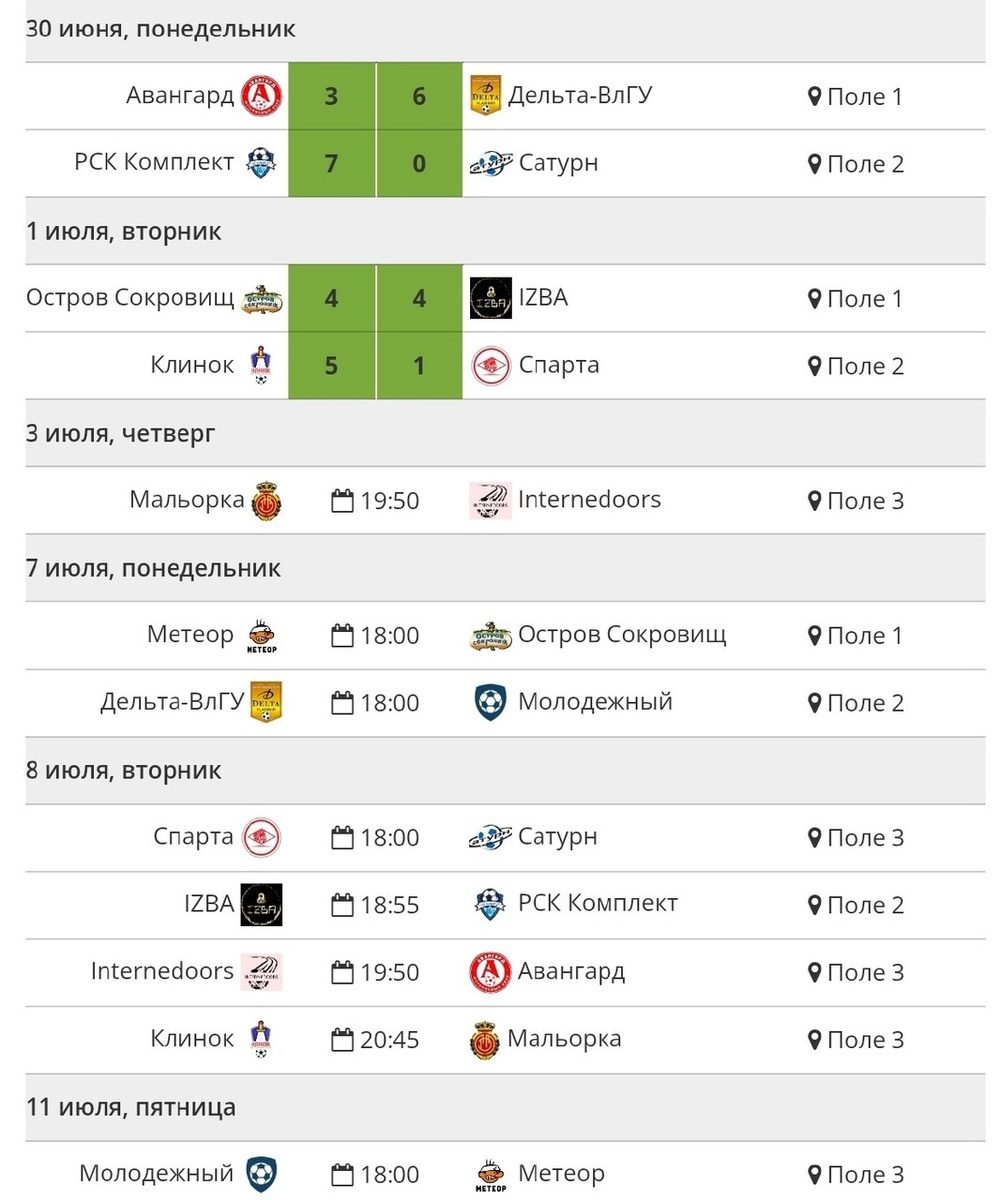Select the Сатурн team name in July 8 match
The width and height of the screenshot is (1000, 1200).
coord(557,836)
